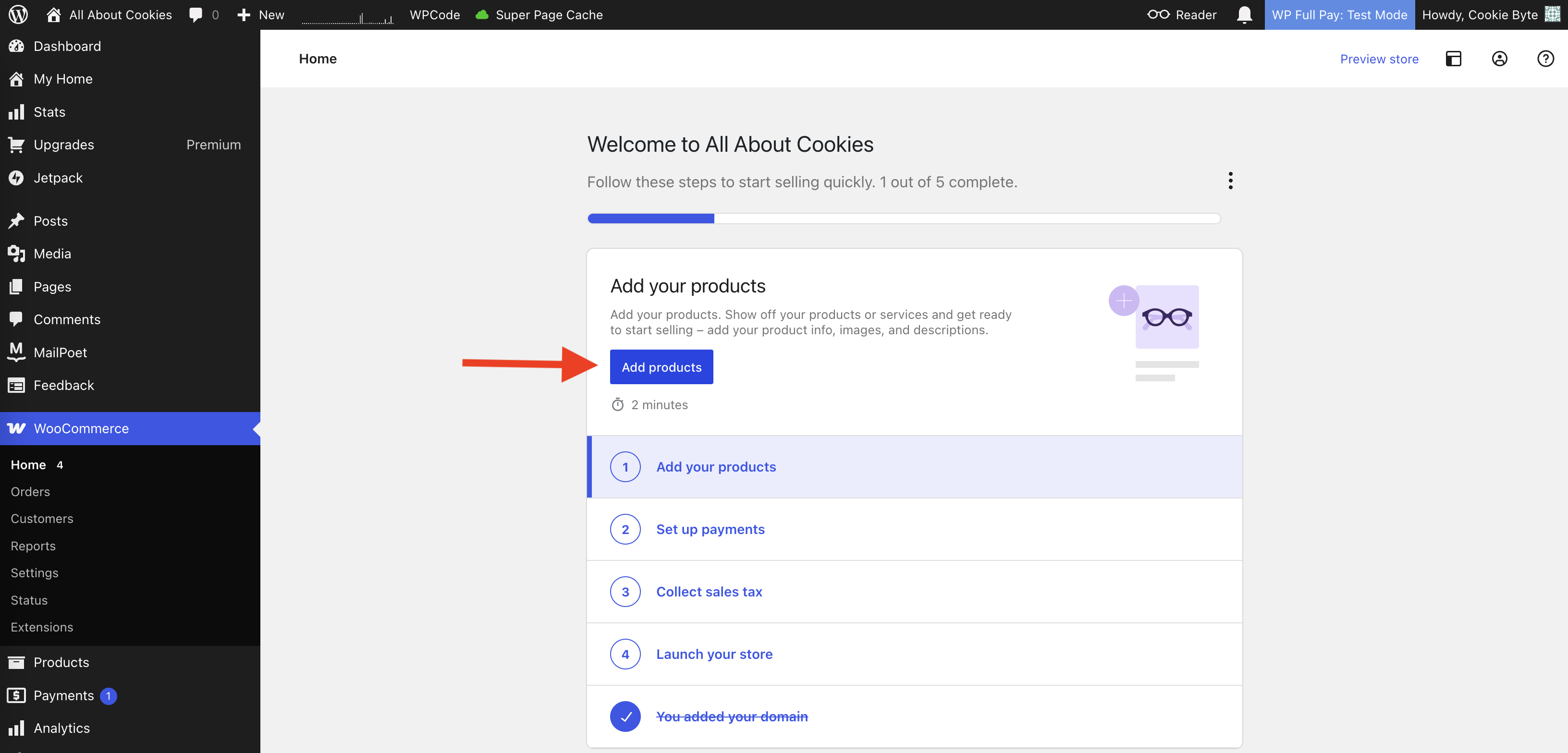The height and width of the screenshot is (753, 1568).
Task: Click the layout view icon beside Preview store
Action: [1454, 59]
